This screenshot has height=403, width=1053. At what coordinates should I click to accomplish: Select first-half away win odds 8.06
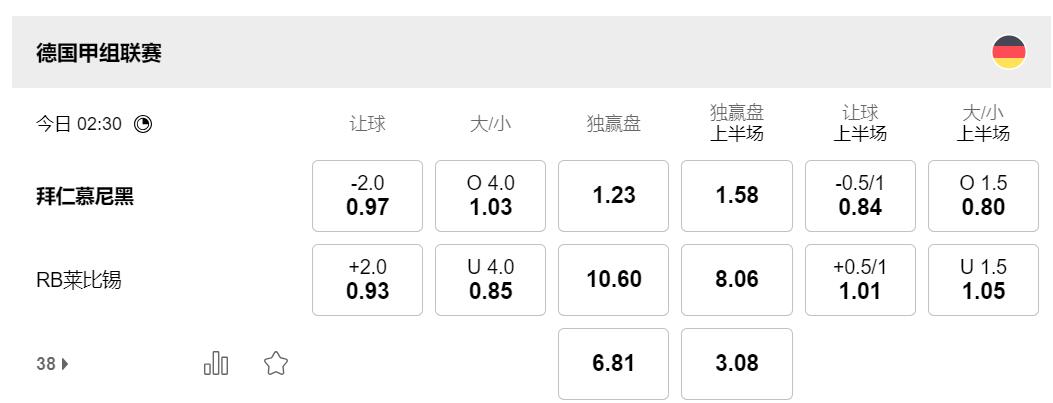(x=737, y=280)
